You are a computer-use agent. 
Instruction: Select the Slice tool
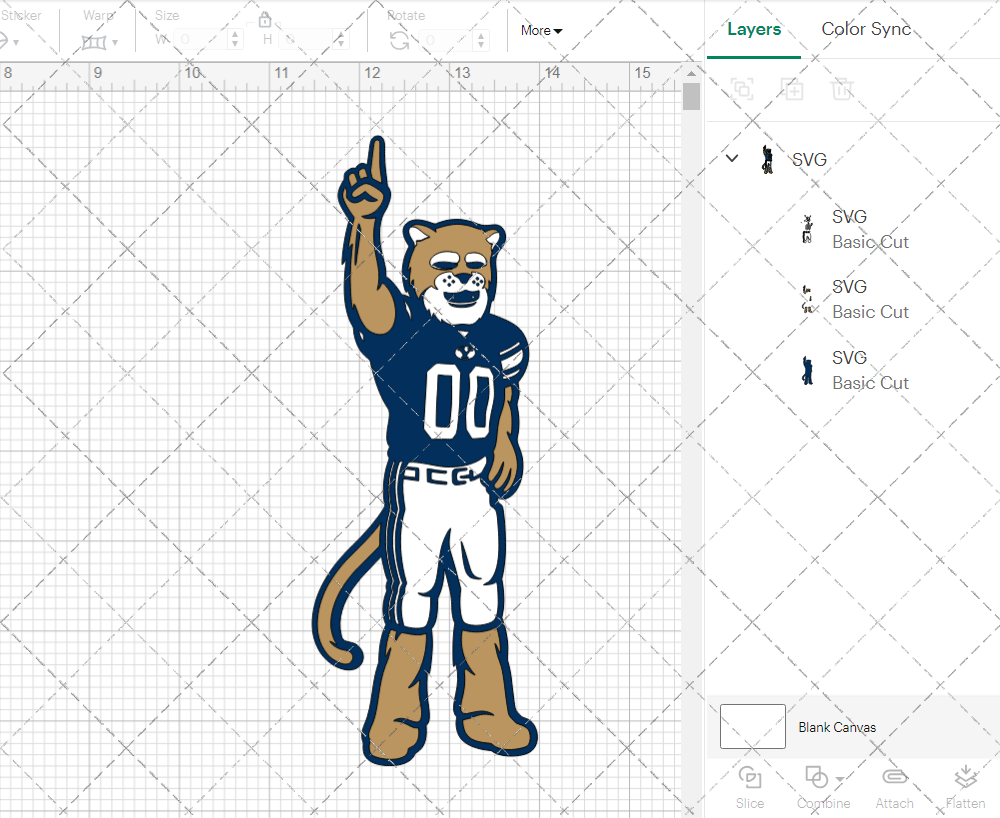[750, 788]
